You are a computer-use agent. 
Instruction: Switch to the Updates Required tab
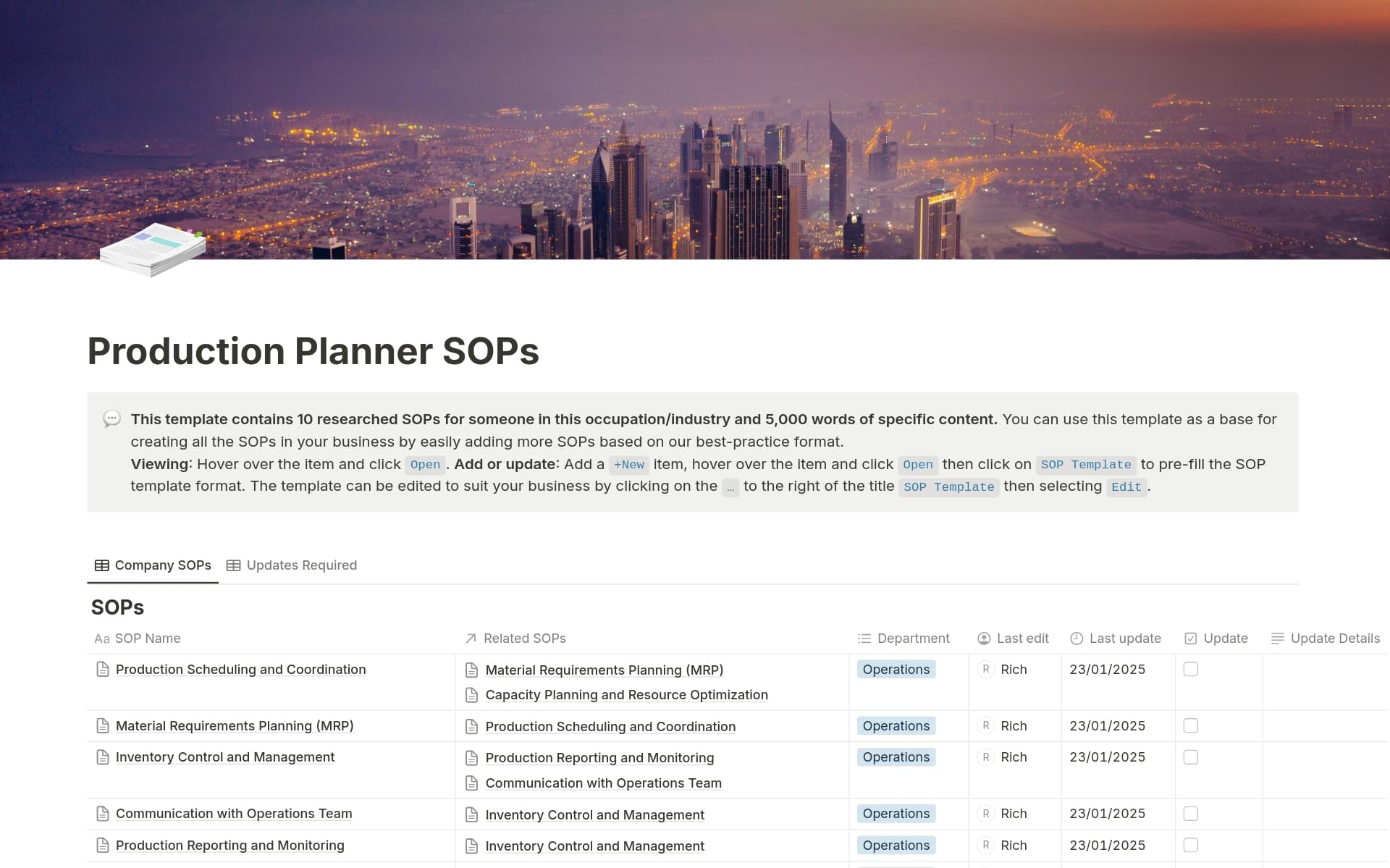[301, 565]
